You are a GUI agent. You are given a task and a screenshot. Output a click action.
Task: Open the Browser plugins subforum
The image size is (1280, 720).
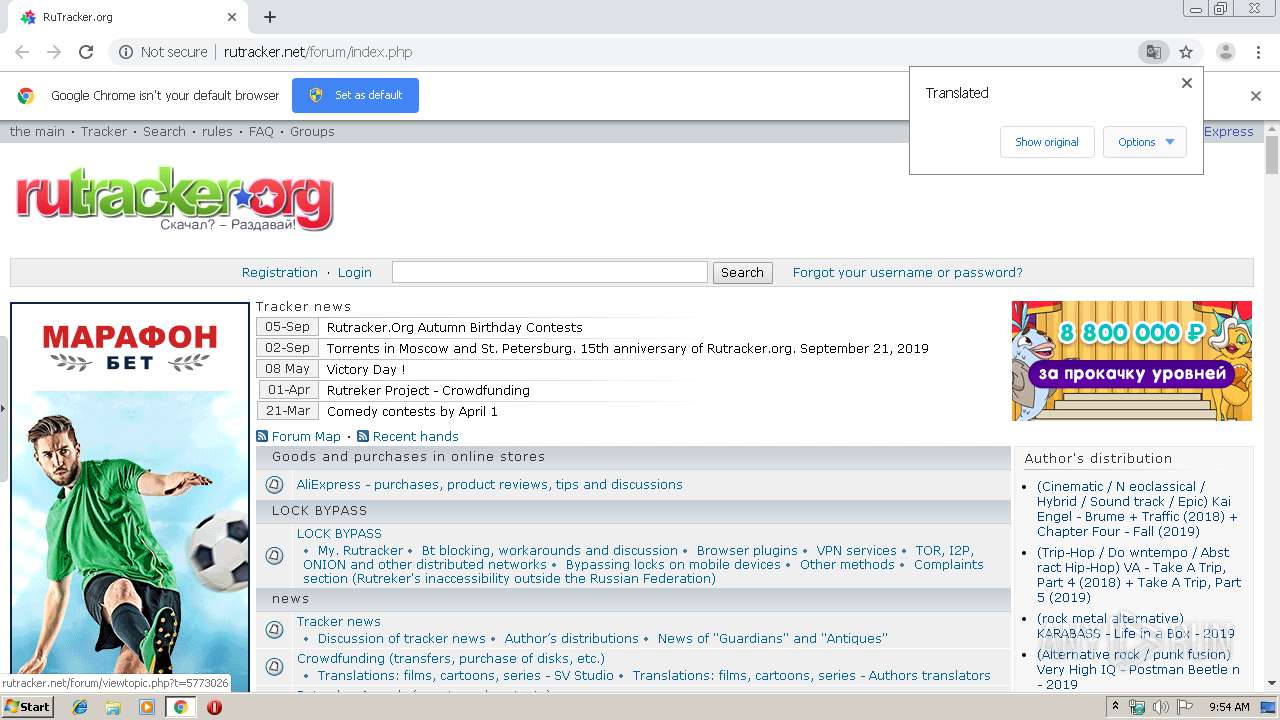coord(747,550)
